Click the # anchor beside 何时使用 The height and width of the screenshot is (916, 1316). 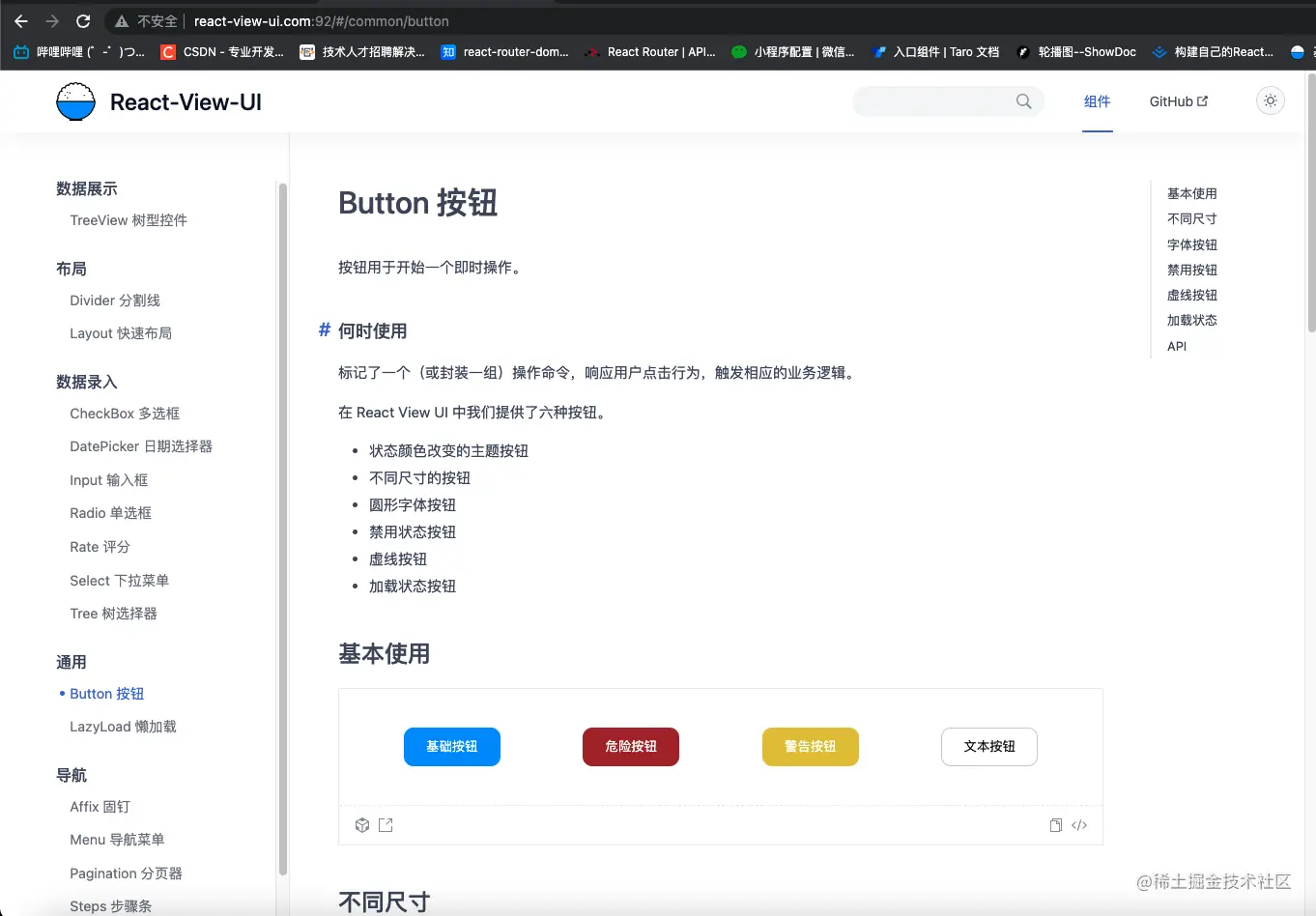tap(325, 330)
